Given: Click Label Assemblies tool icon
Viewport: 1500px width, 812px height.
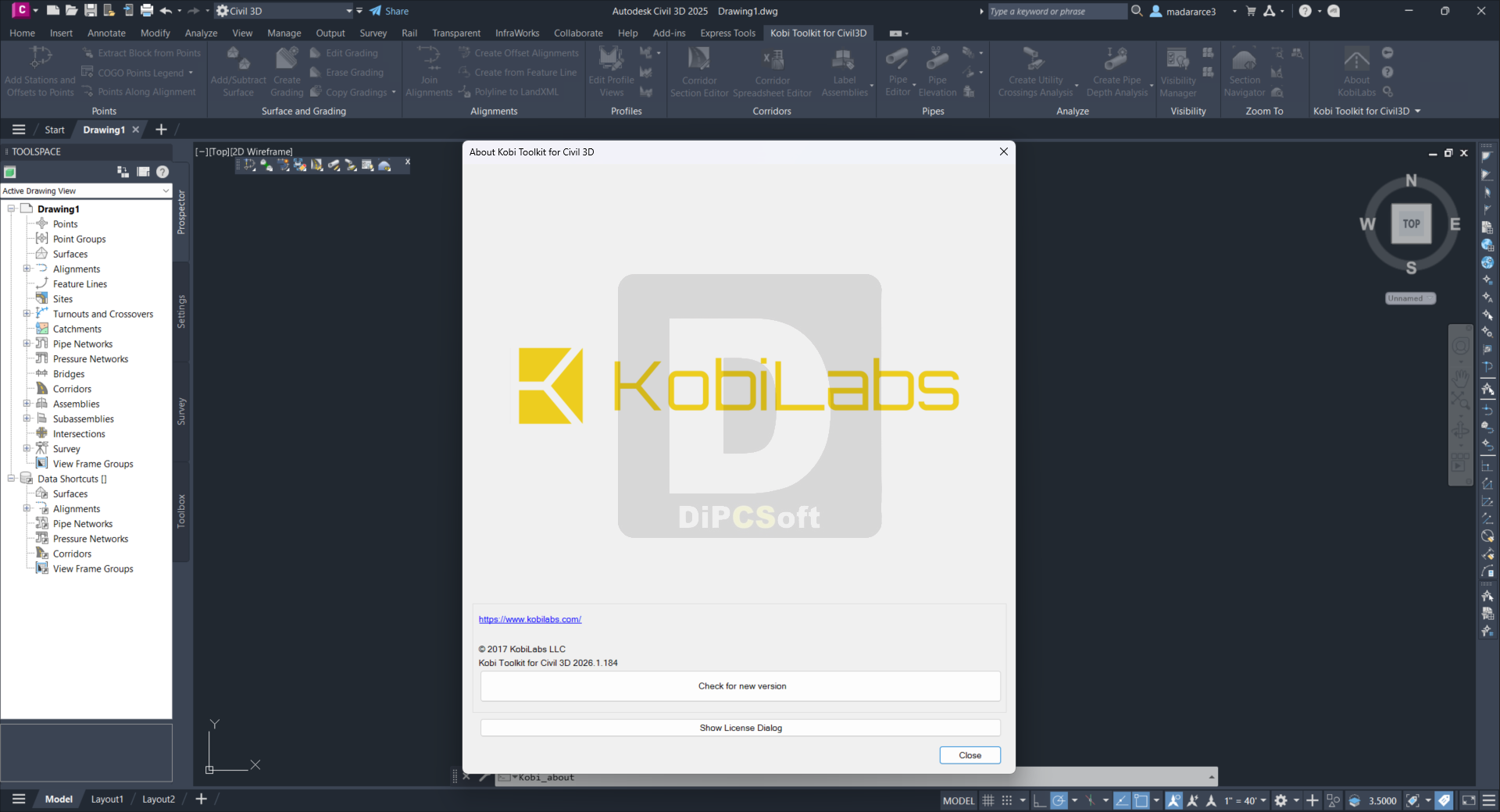Looking at the screenshot, I should coord(845,59).
